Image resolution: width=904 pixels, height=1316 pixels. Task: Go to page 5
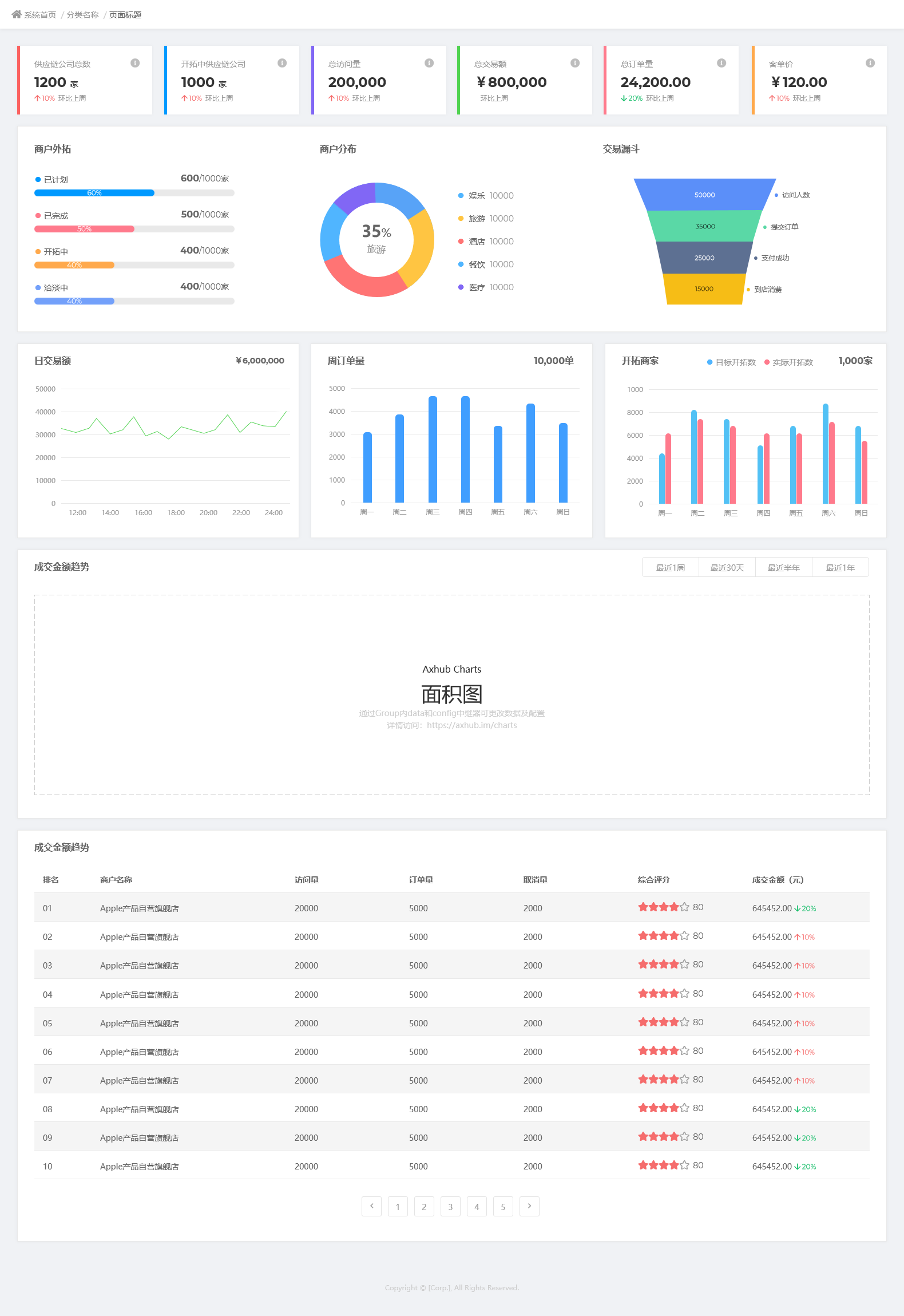pyautogui.click(x=503, y=1206)
